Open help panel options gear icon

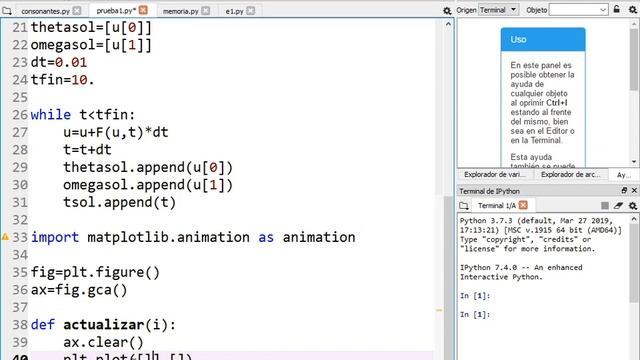point(632,9)
